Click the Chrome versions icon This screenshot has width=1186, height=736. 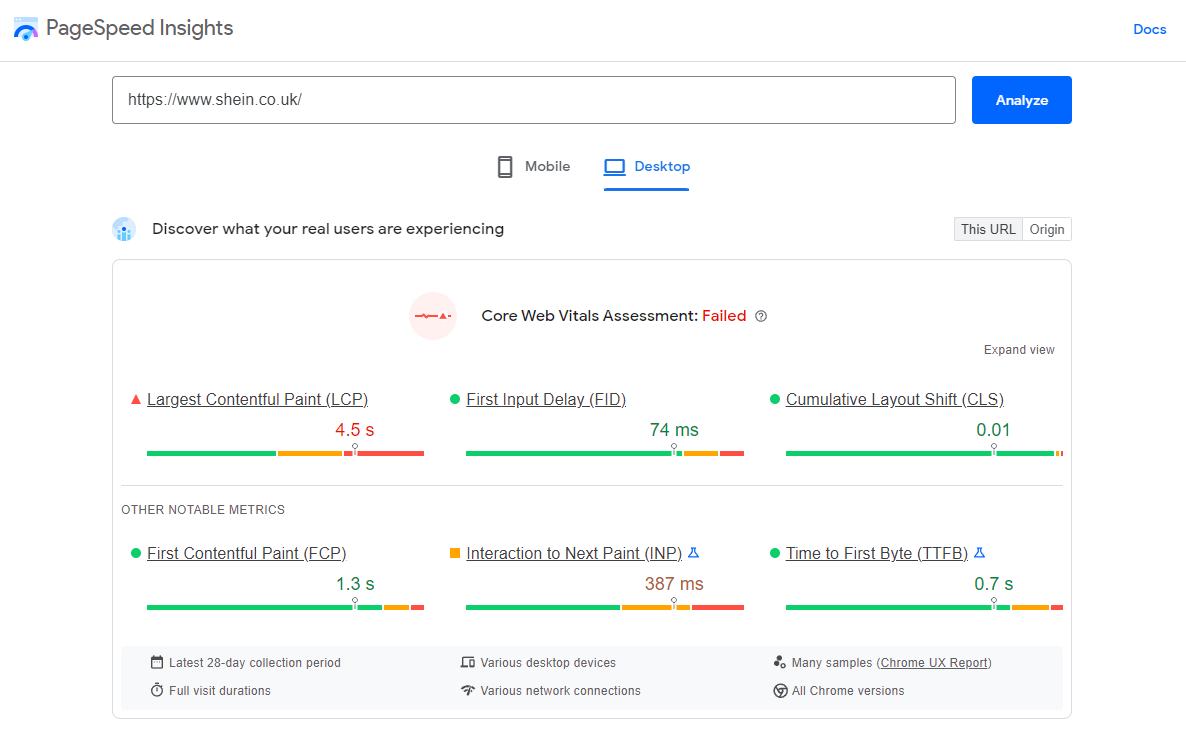780,691
